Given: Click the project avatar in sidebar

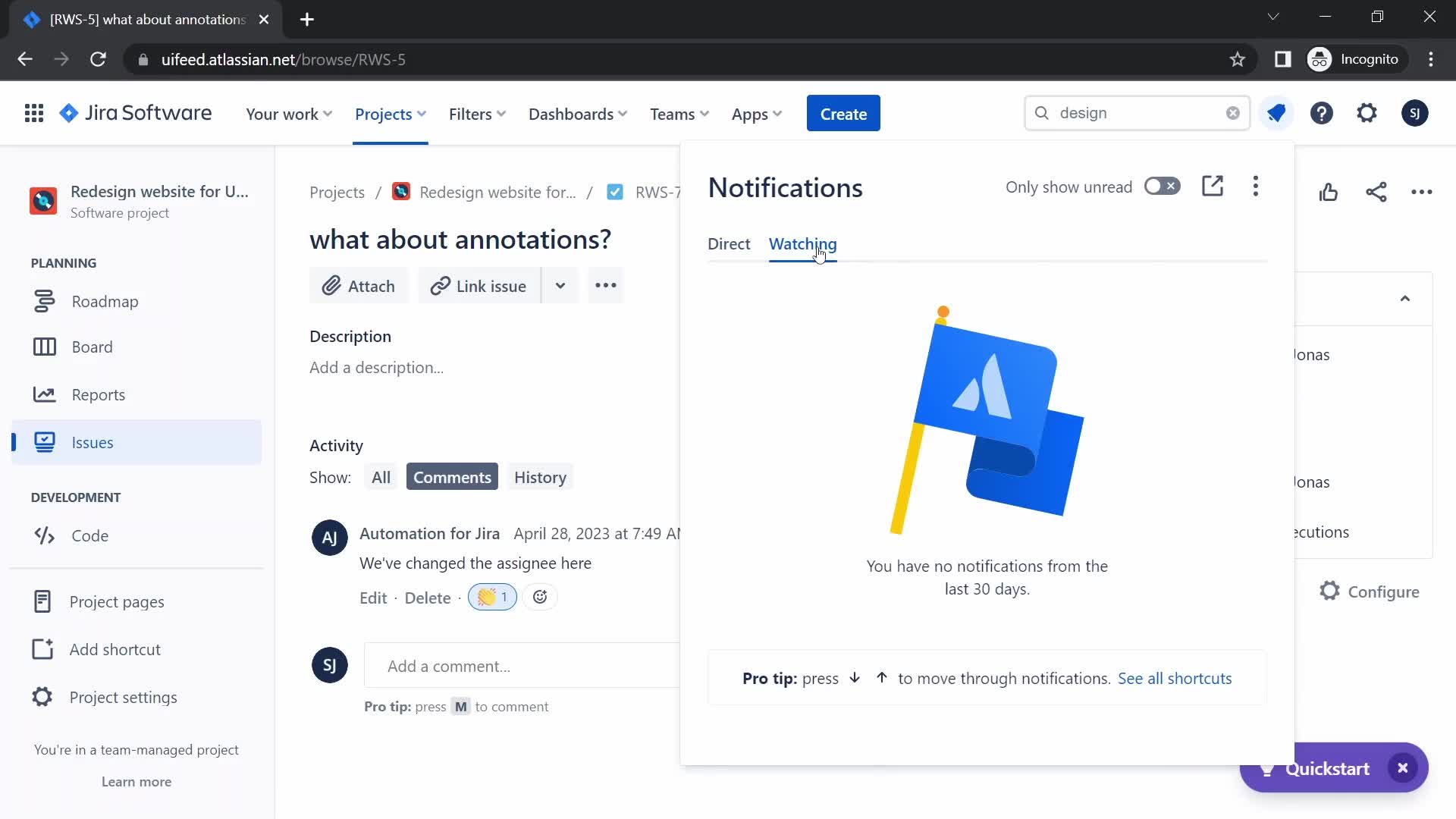Looking at the screenshot, I should tap(43, 201).
